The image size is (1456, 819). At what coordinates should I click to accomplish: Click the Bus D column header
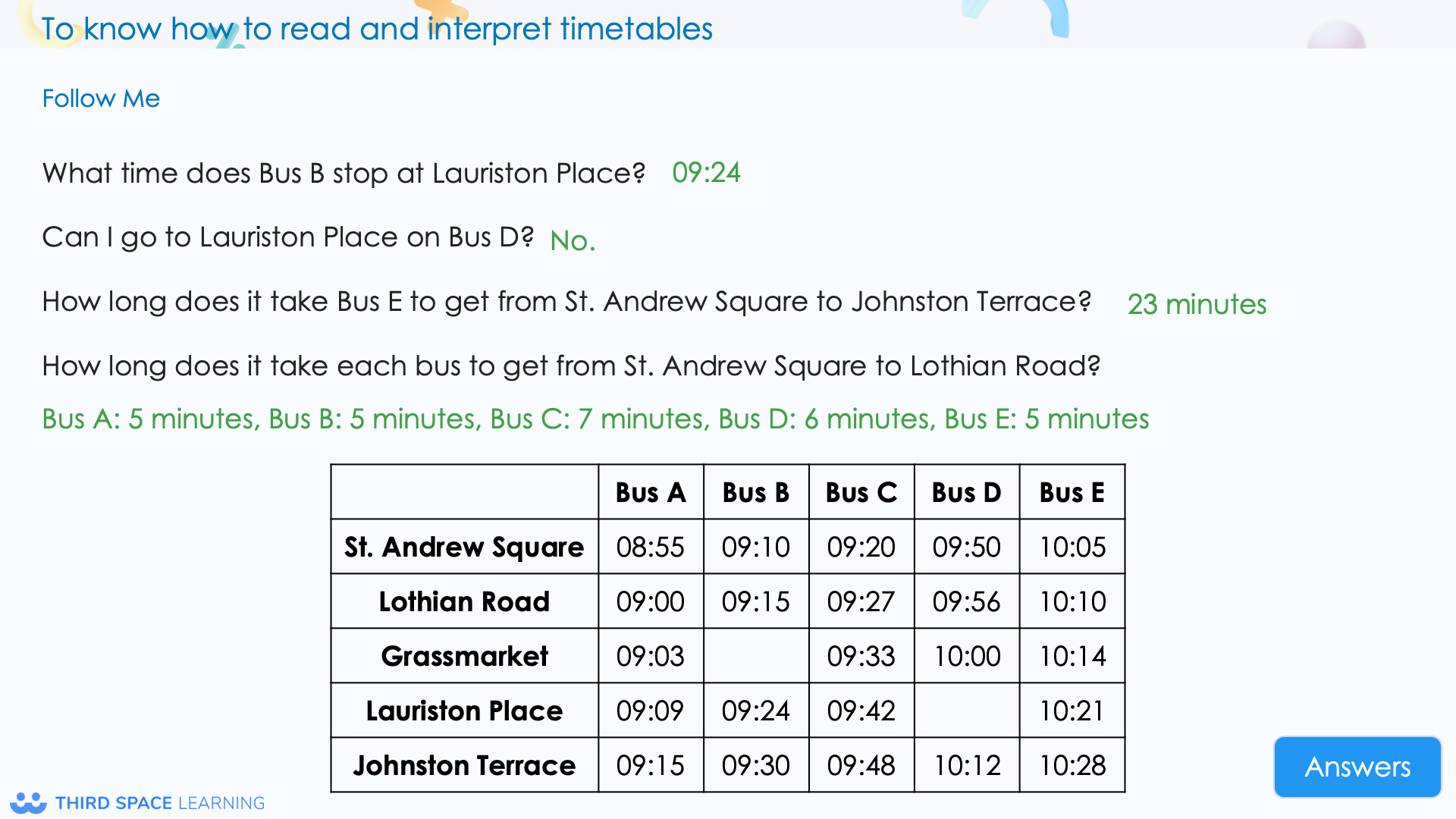967,493
